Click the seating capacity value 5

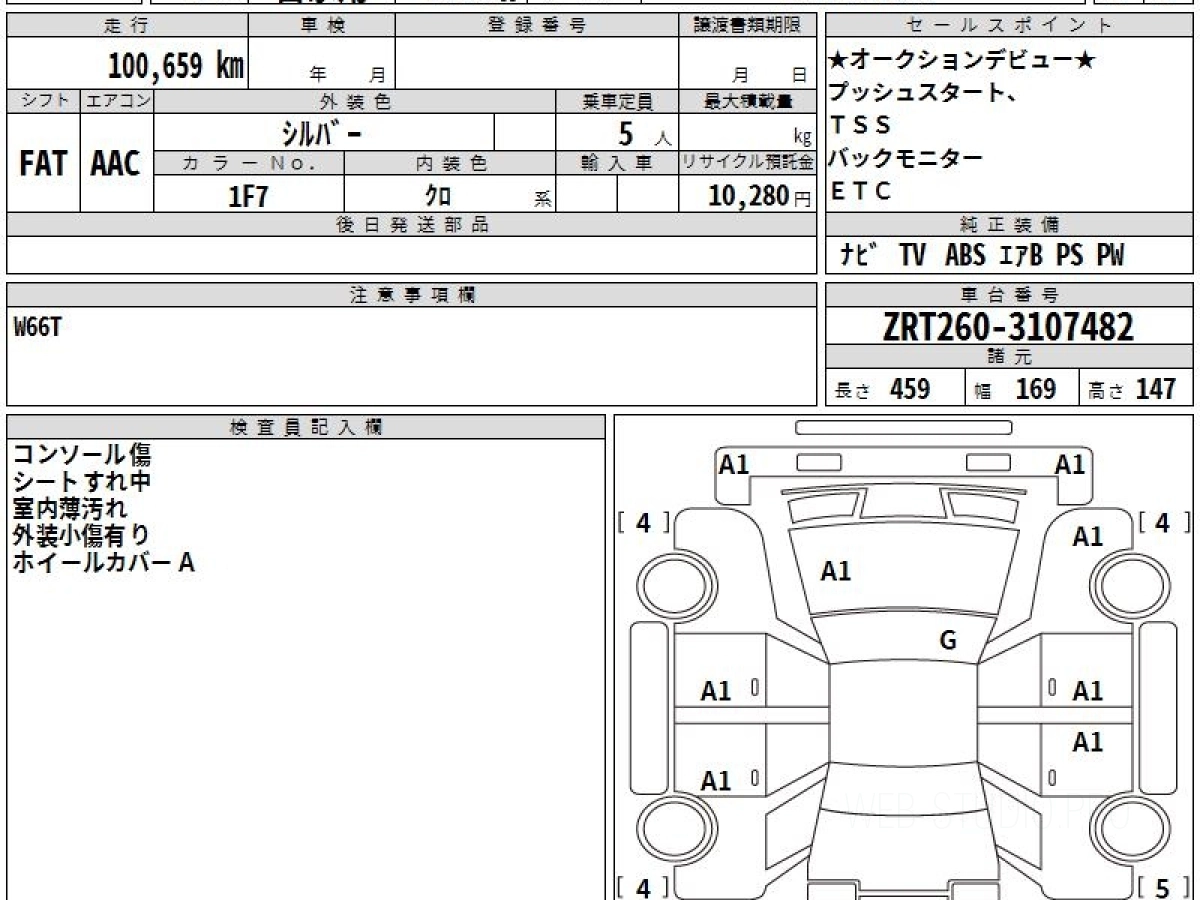pos(627,133)
